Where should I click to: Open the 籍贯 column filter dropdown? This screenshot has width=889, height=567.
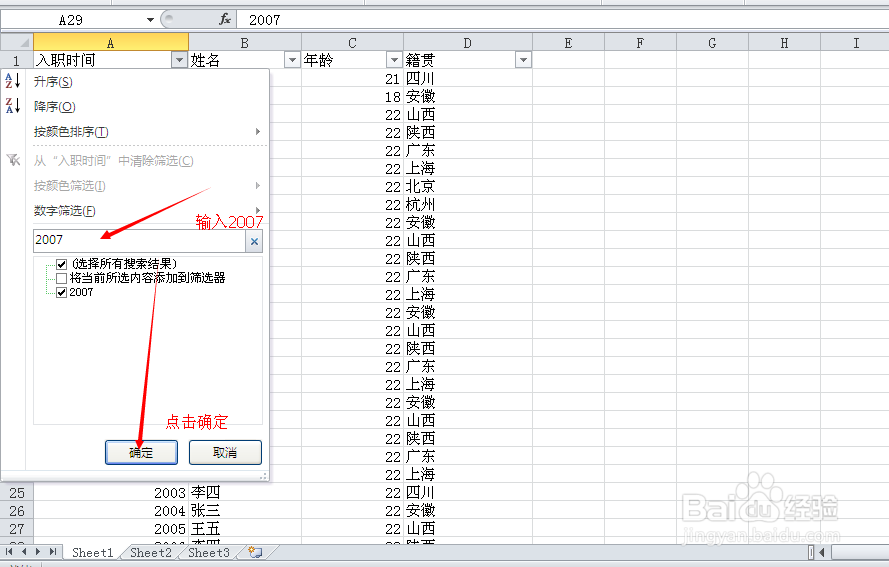pyautogui.click(x=523, y=60)
